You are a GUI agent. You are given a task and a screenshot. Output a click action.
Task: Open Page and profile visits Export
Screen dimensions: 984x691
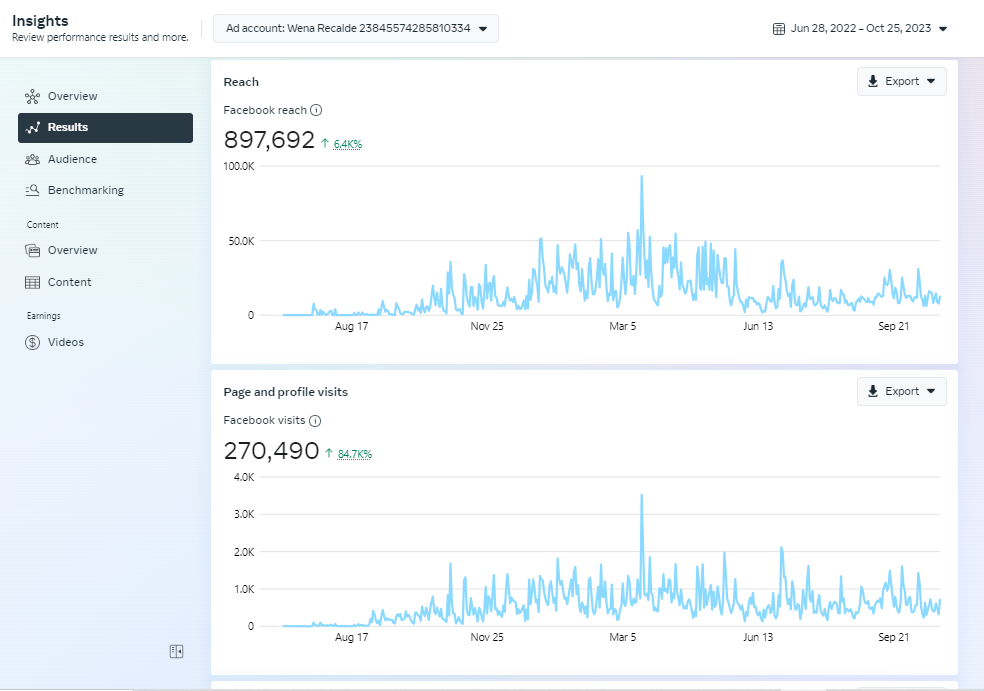coord(901,392)
